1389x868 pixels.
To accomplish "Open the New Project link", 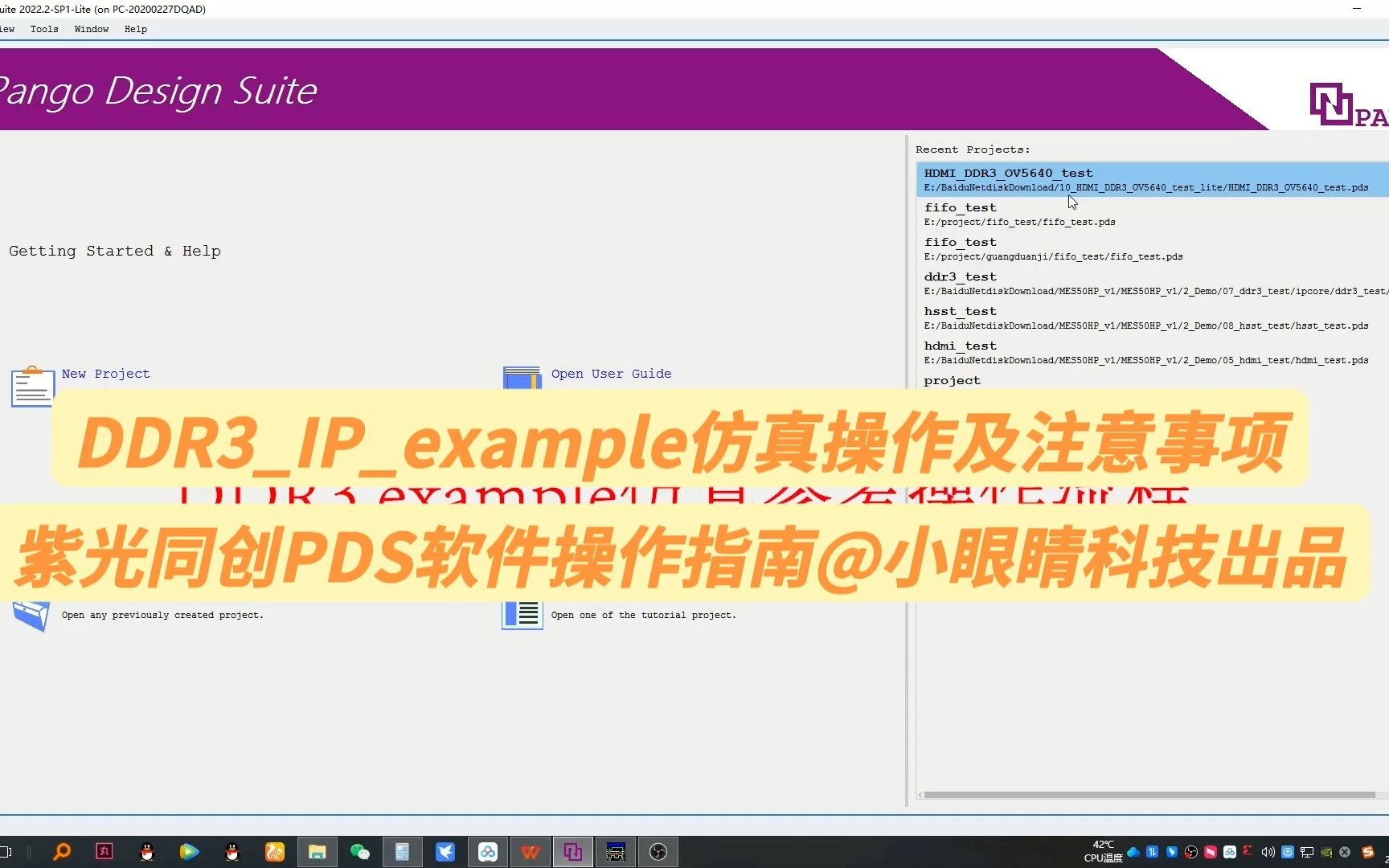I will [105, 374].
